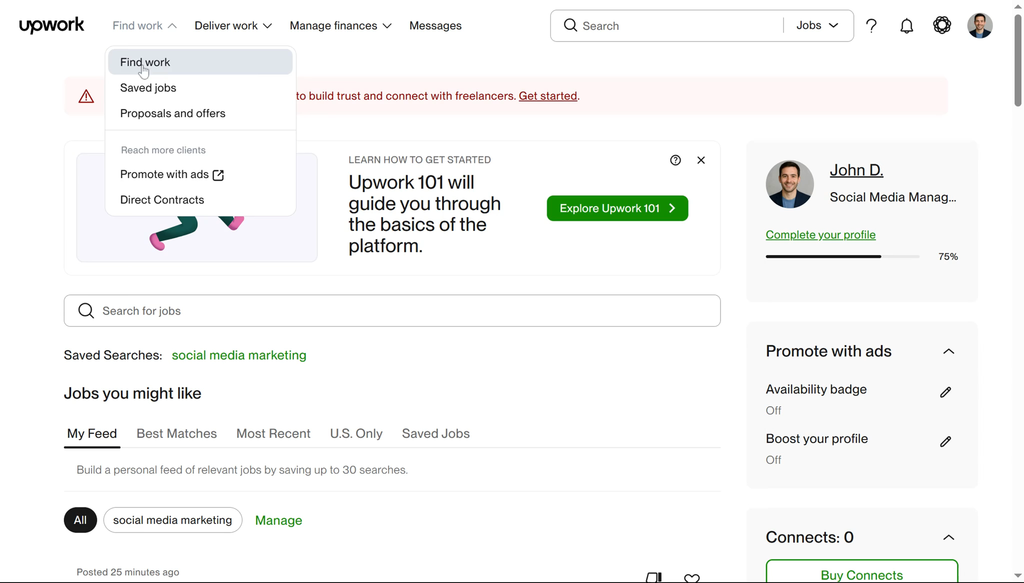Click the red warning alert icon

pos(86,96)
